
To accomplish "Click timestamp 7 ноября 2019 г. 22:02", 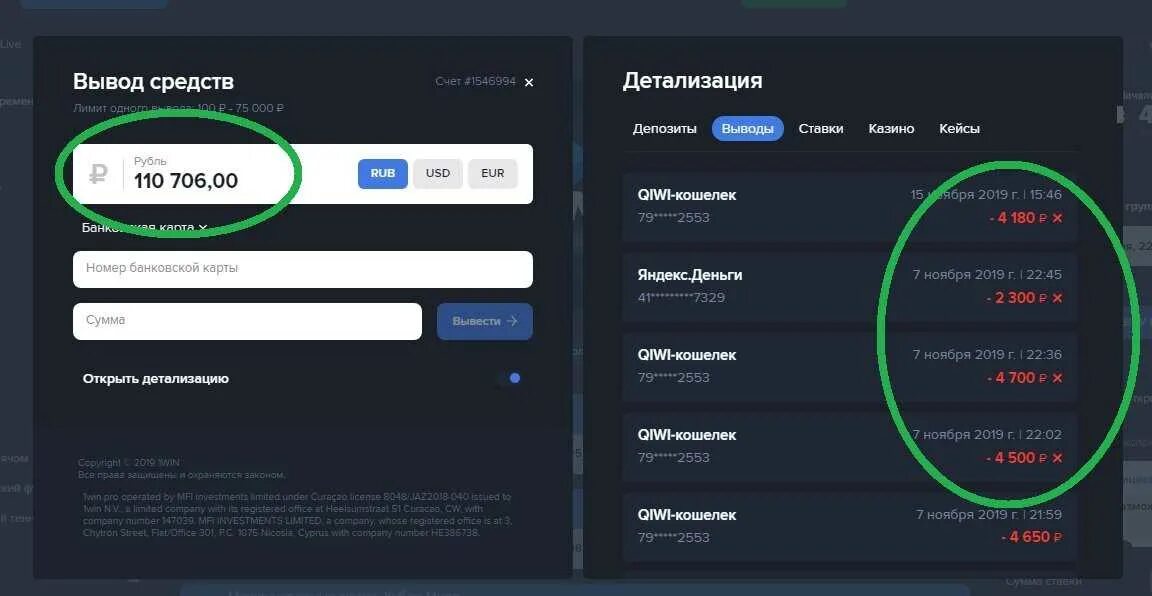I will (987, 435).
